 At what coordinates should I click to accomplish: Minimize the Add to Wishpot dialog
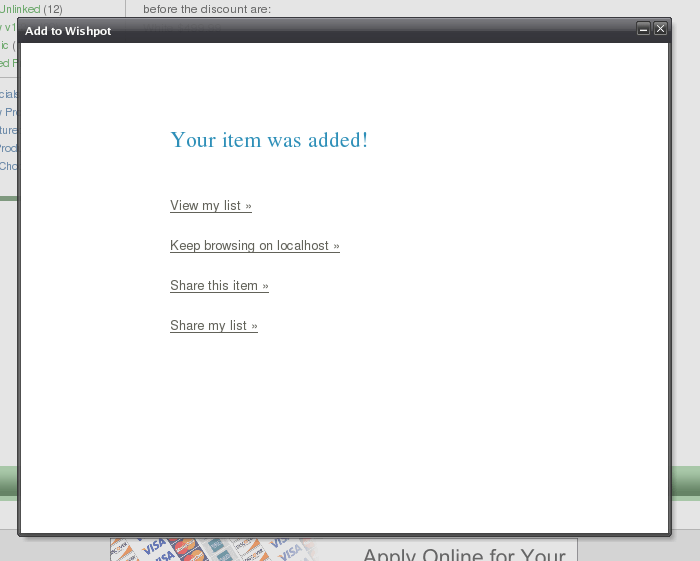[x=643, y=29]
